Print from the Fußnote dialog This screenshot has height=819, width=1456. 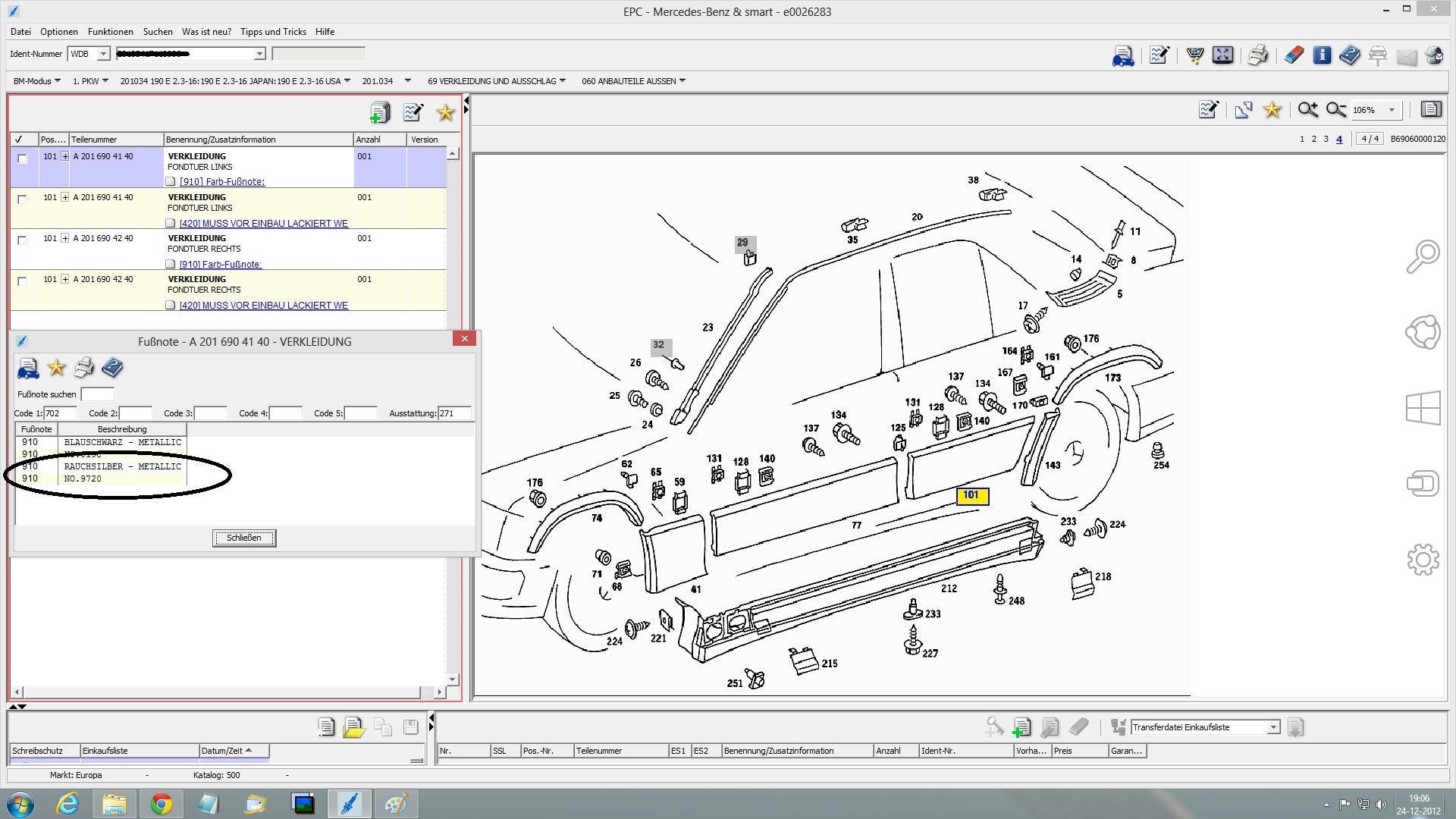coord(84,369)
